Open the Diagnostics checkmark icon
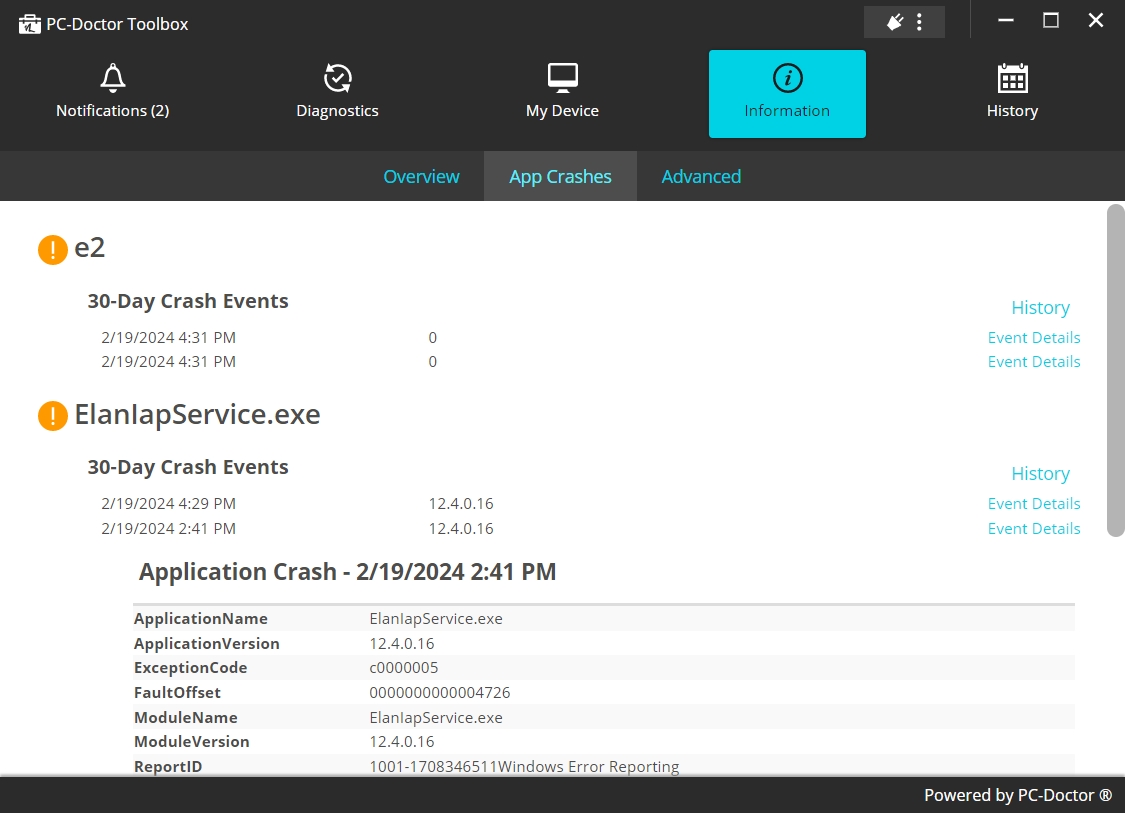Image resolution: width=1125 pixels, height=813 pixels. (337, 78)
